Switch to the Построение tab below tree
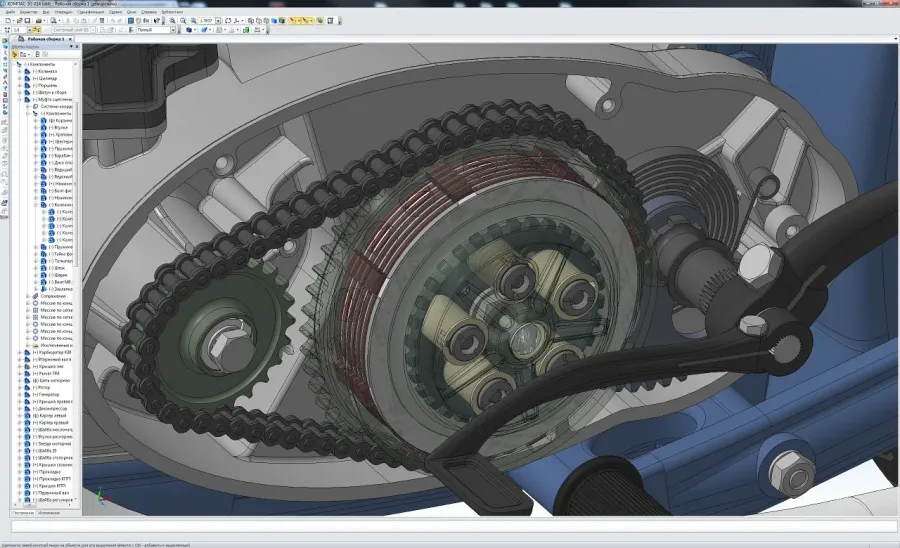Image resolution: width=900 pixels, height=548 pixels. pyautogui.click(x=24, y=512)
